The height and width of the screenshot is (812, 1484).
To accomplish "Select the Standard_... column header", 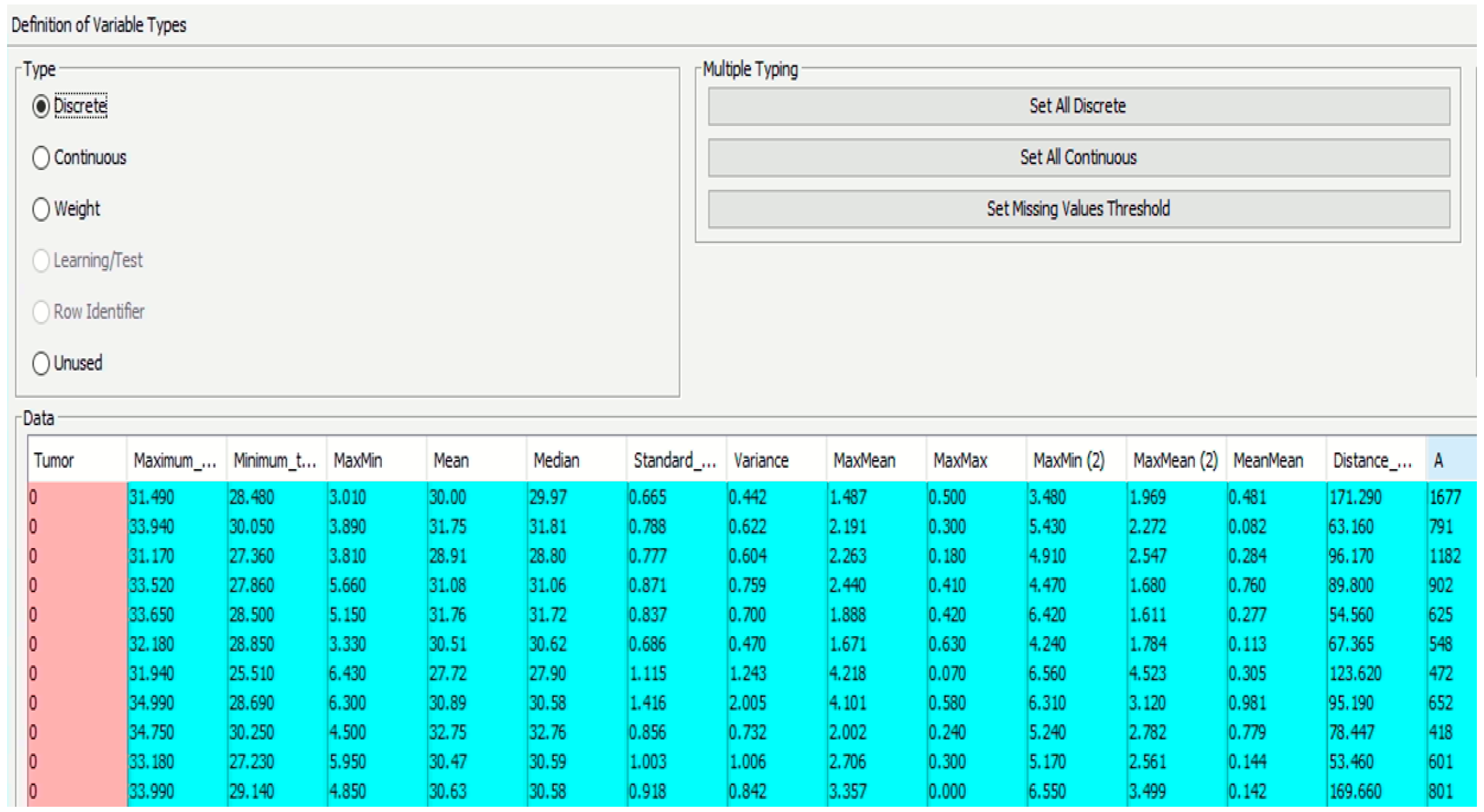I will (675, 460).
